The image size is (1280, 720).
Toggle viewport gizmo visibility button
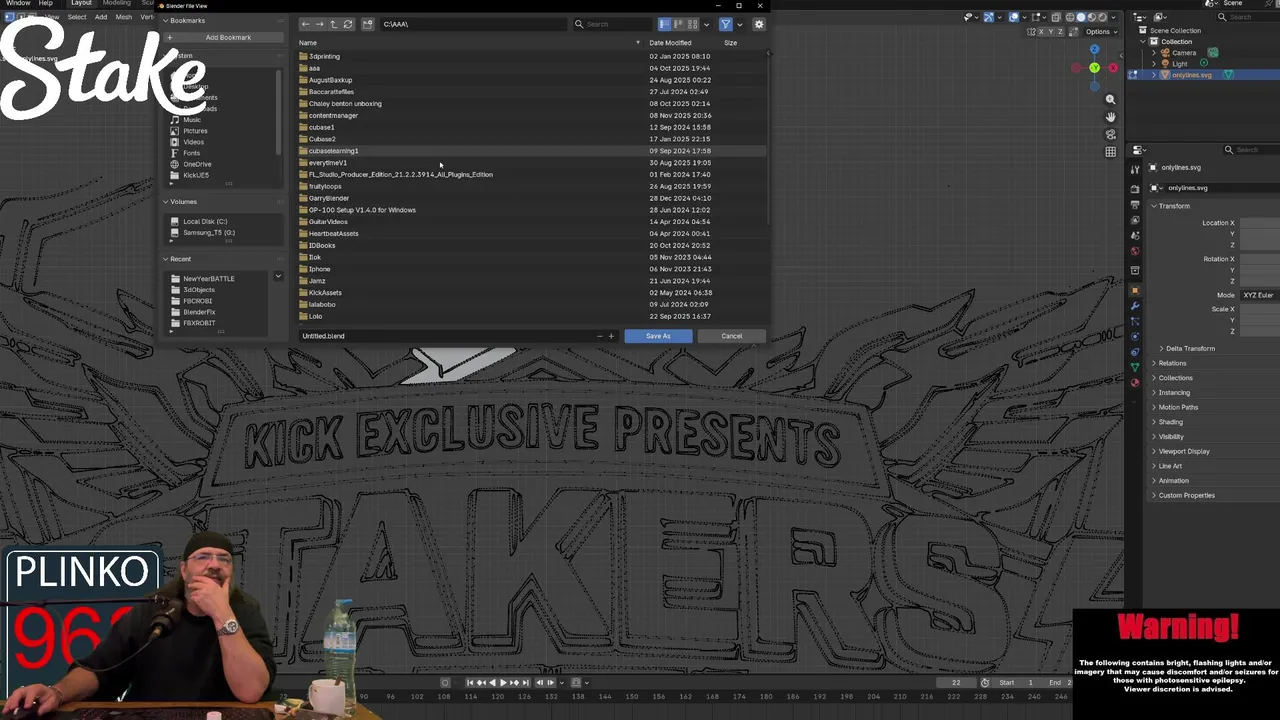[x=989, y=17]
